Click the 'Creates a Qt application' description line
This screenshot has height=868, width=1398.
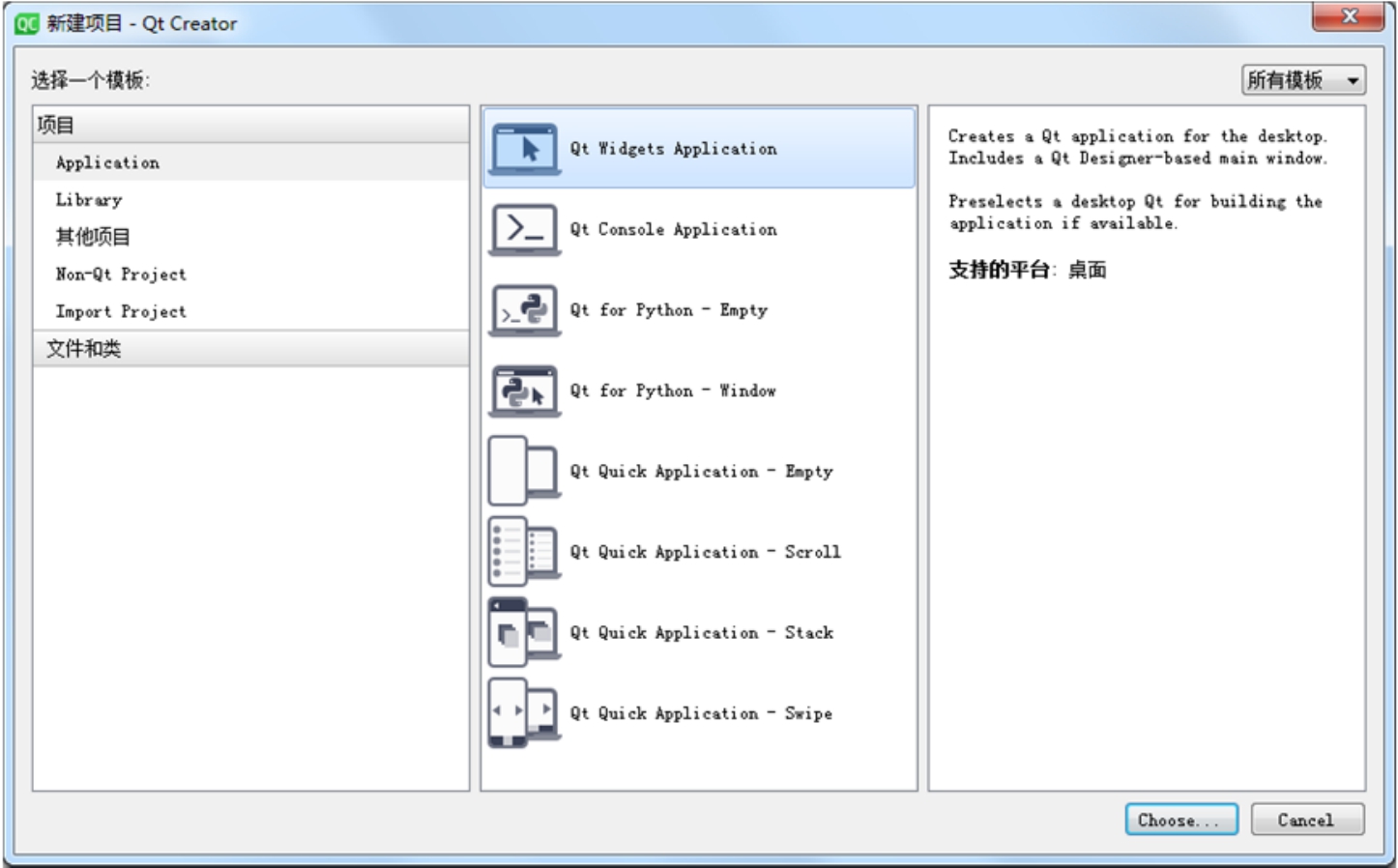click(1137, 136)
